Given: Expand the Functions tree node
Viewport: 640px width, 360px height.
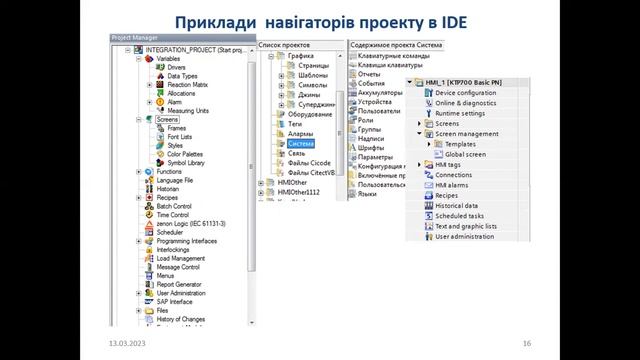Looking at the screenshot, I should click(138, 172).
